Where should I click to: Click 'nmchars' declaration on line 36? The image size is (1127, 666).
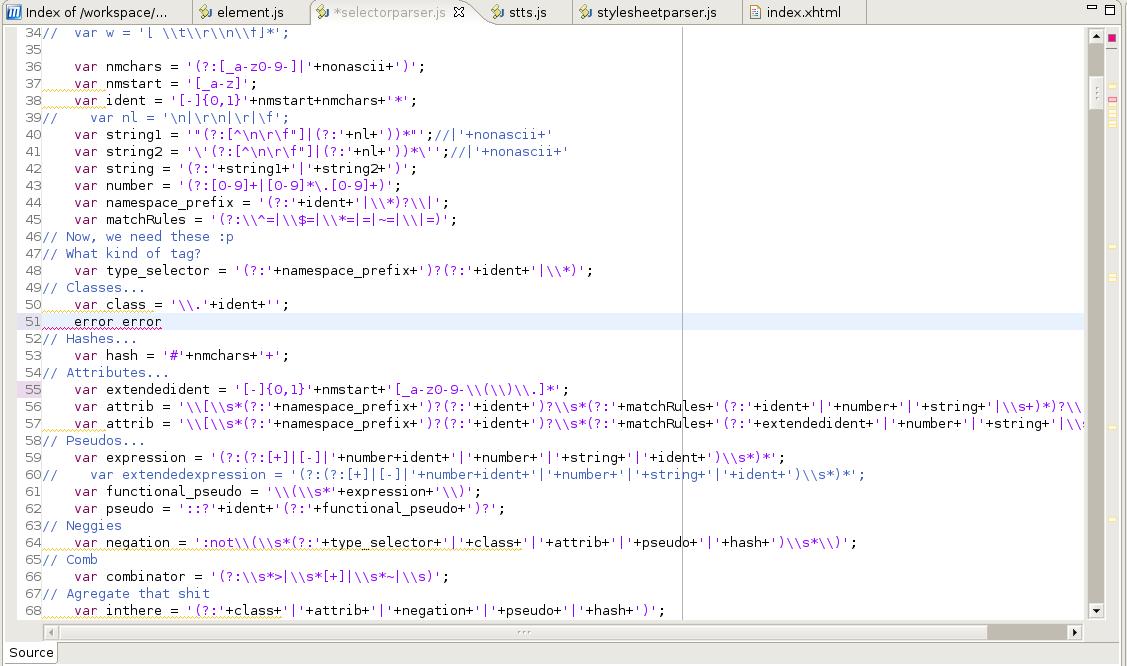[x=134, y=67]
